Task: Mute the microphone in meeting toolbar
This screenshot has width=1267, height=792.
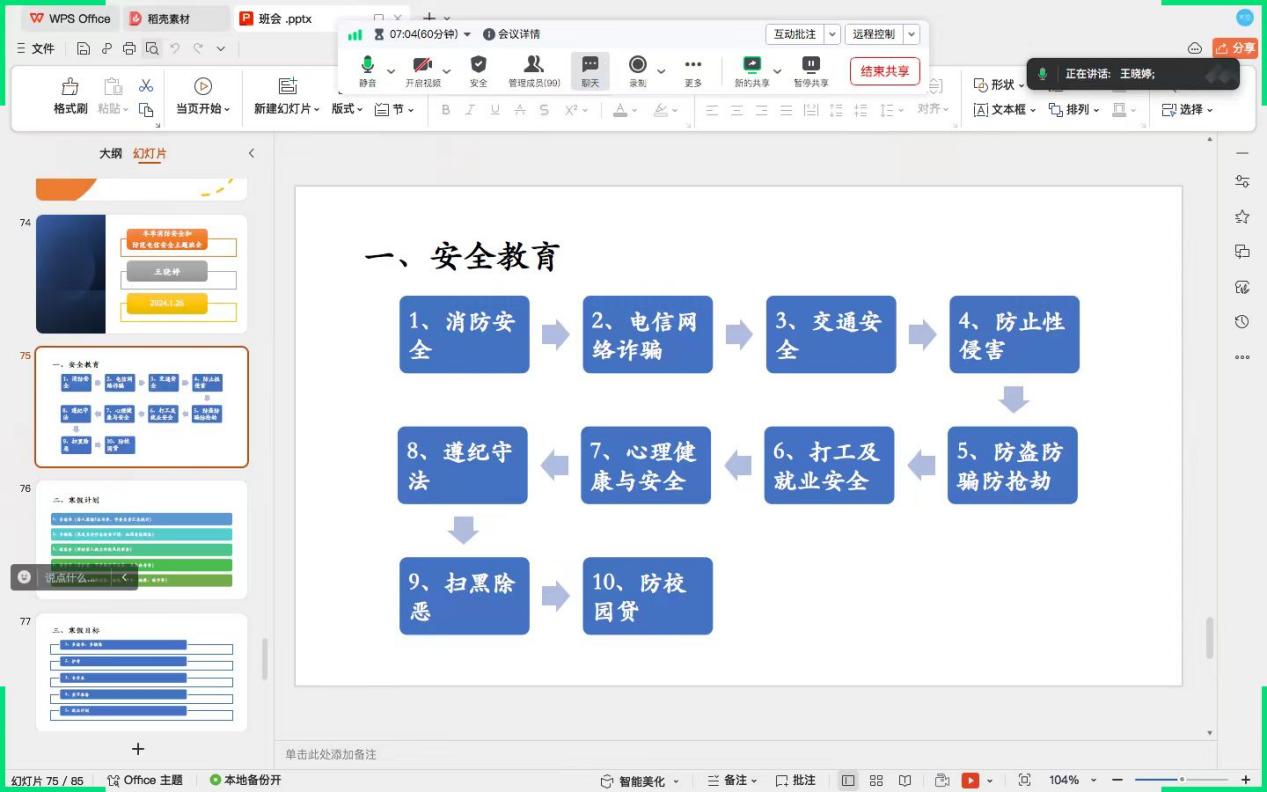Action: (x=367, y=66)
